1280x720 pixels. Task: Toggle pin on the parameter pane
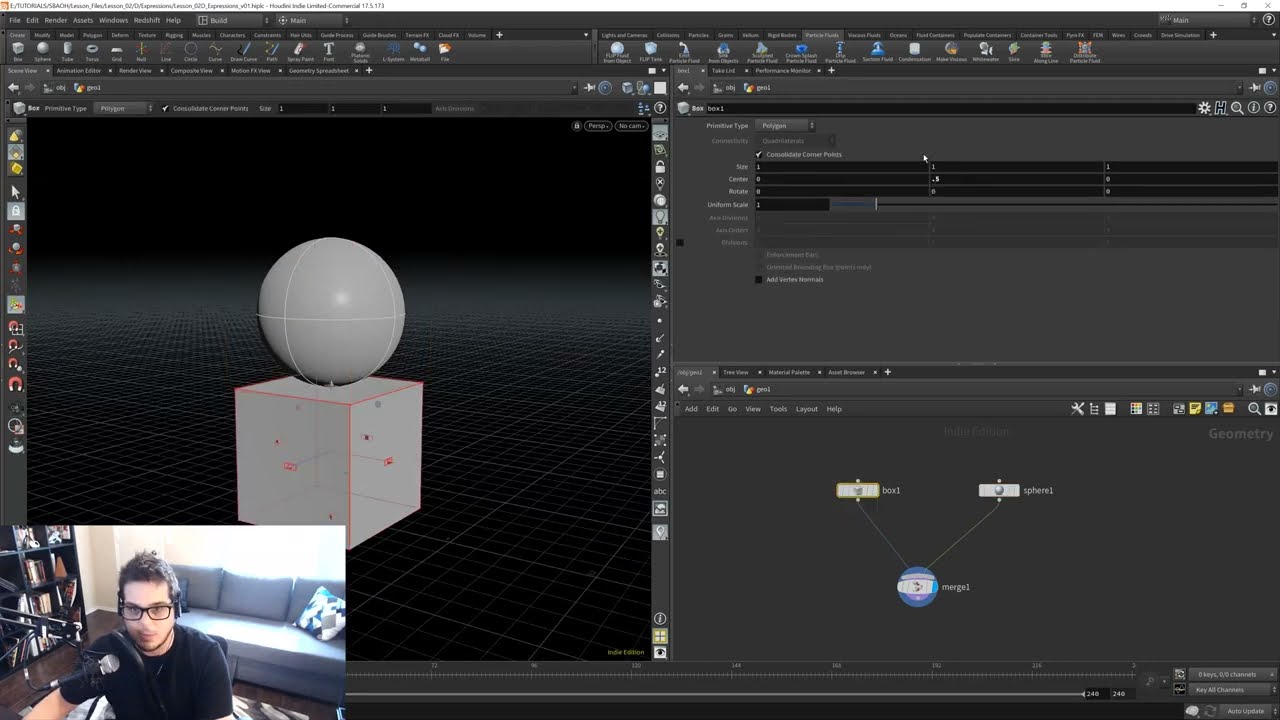coord(1255,87)
